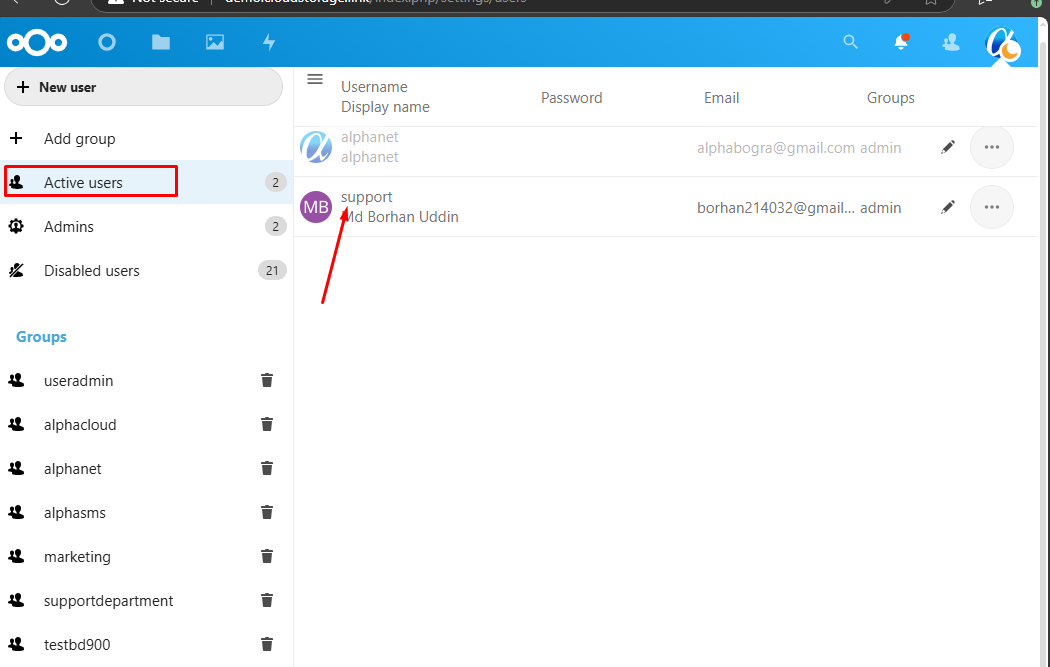Edit the alphanet user with pencil icon

click(948, 148)
